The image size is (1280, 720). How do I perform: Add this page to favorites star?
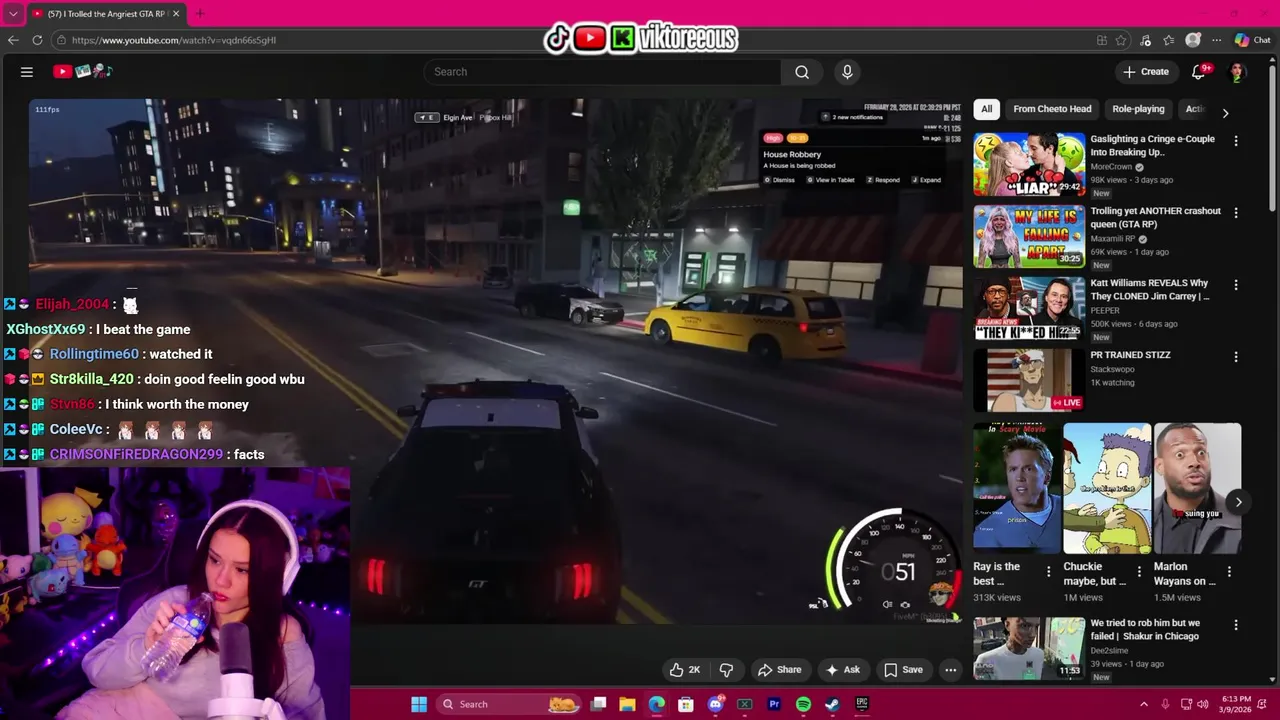pyautogui.click(x=1121, y=40)
